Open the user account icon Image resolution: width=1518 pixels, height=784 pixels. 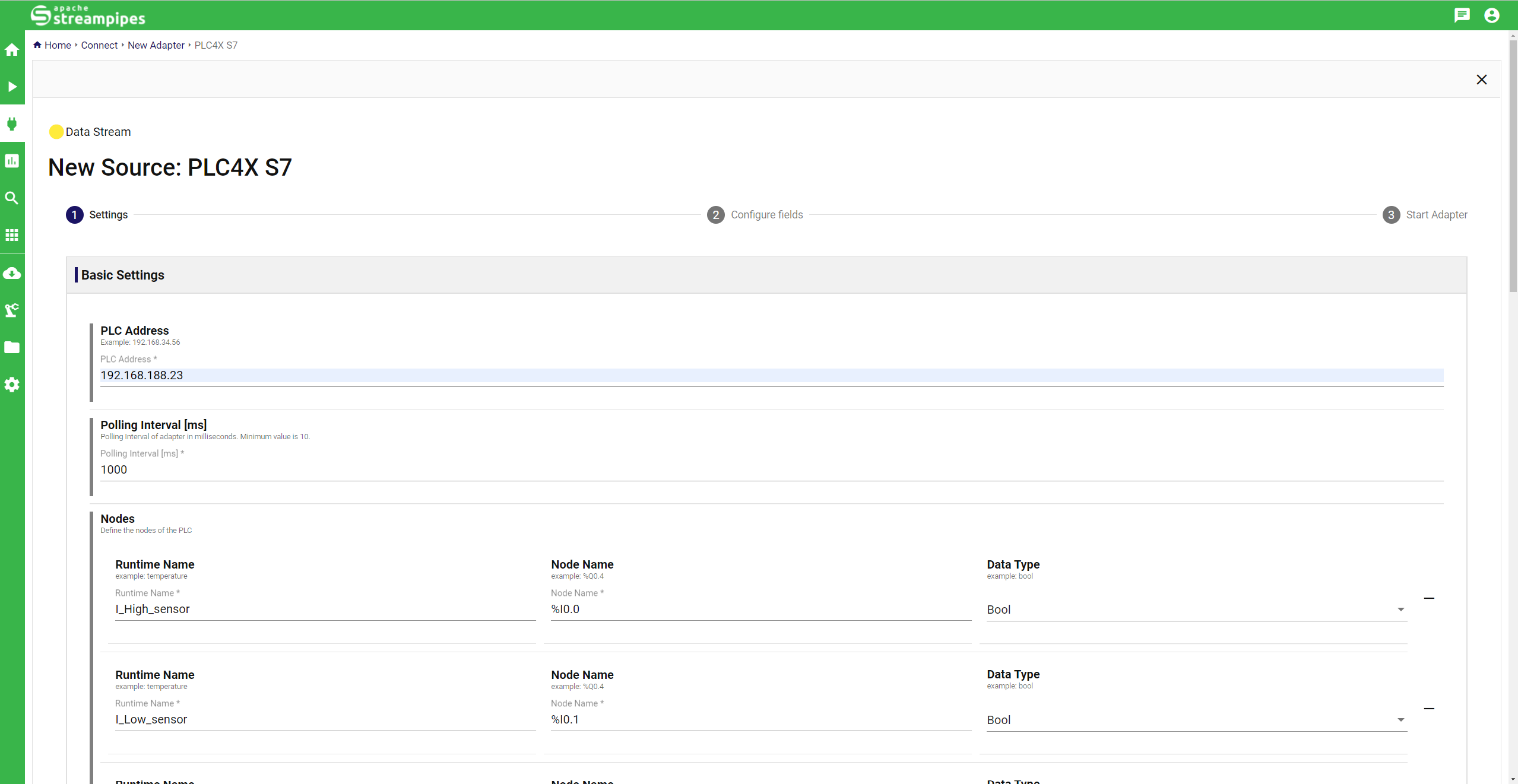(1491, 15)
